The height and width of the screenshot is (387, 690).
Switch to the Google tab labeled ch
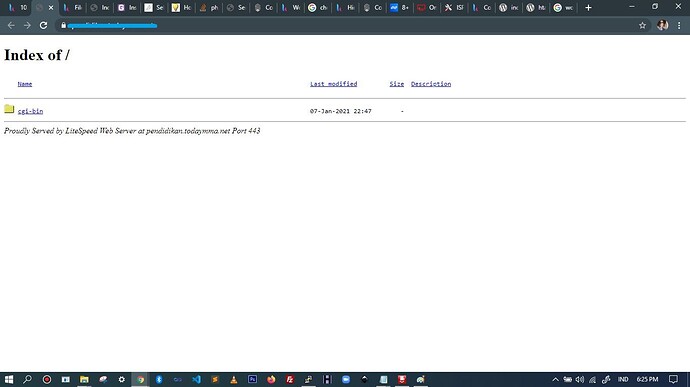[318, 7]
